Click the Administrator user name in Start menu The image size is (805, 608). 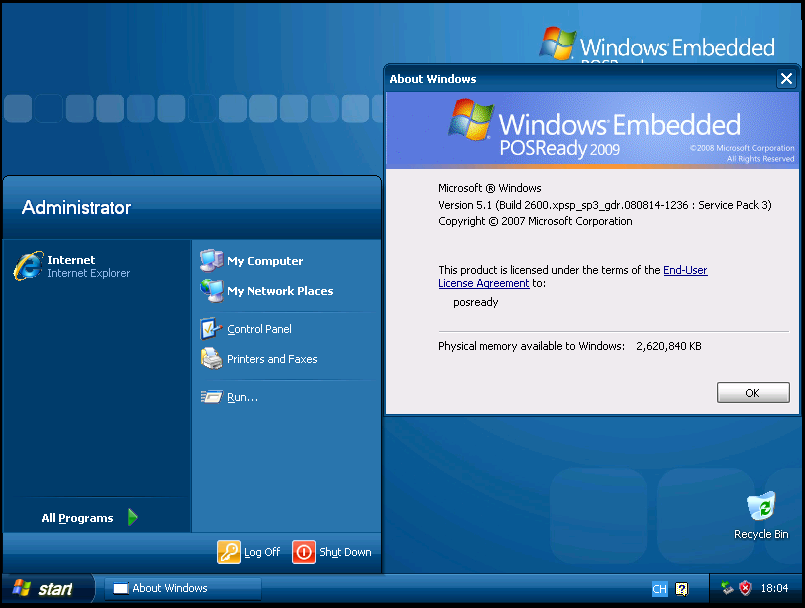pyautogui.click(x=76, y=207)
